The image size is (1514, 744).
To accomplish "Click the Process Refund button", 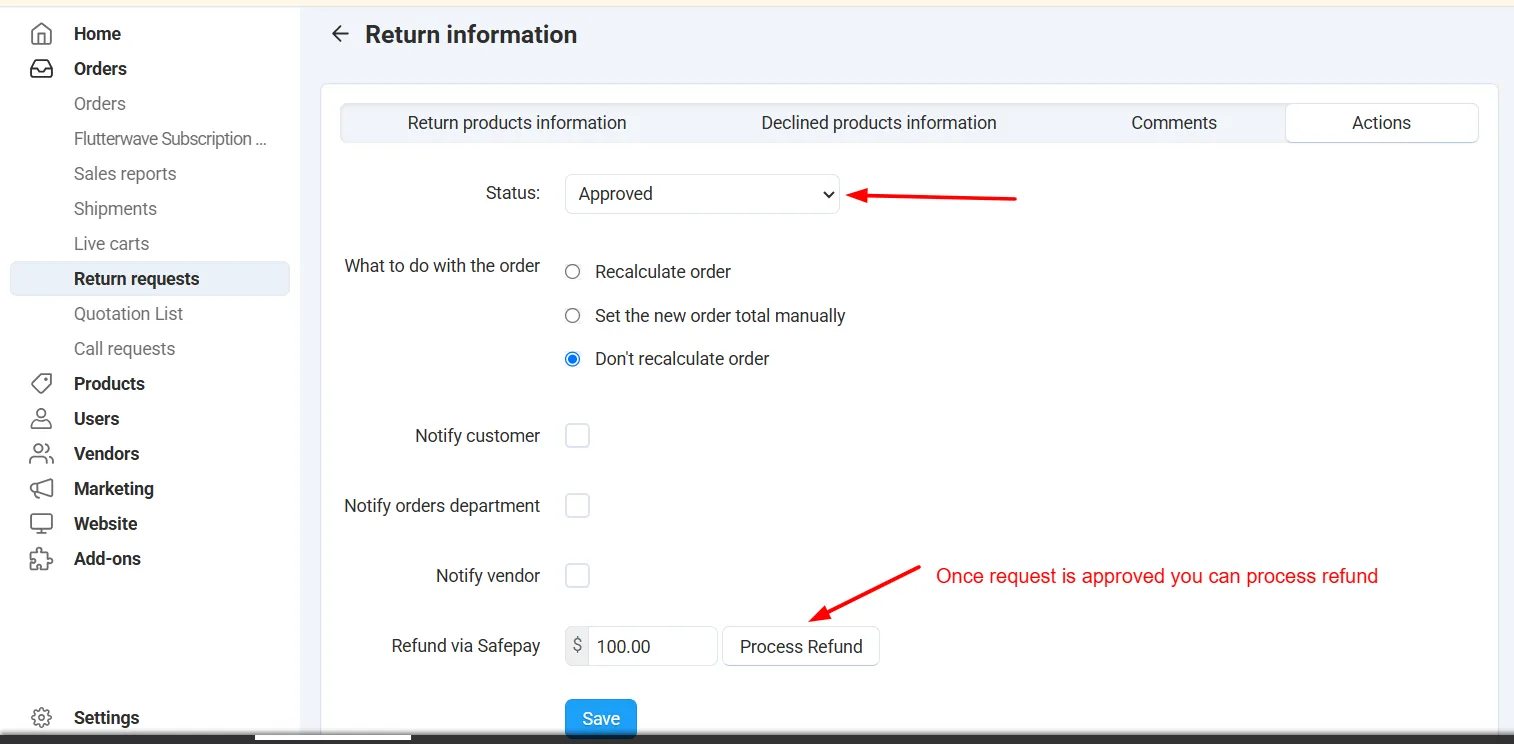I will click(801, 646).
